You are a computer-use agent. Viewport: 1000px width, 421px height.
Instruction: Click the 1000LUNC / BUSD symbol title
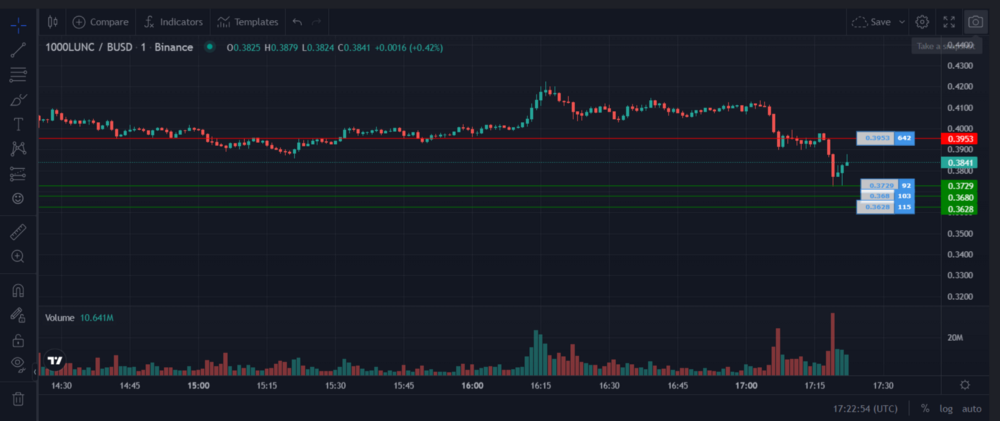(119, 47)
